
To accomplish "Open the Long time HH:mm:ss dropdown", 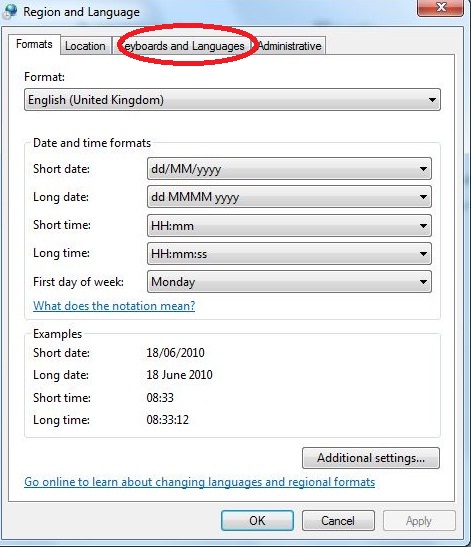I will (289, 254).
